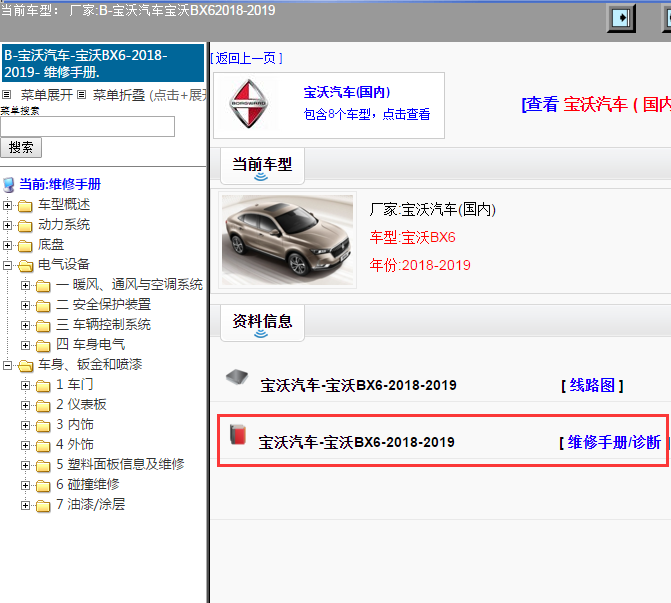Expand the 5 塑料面板信息及维修 node

tap(25, 465)
